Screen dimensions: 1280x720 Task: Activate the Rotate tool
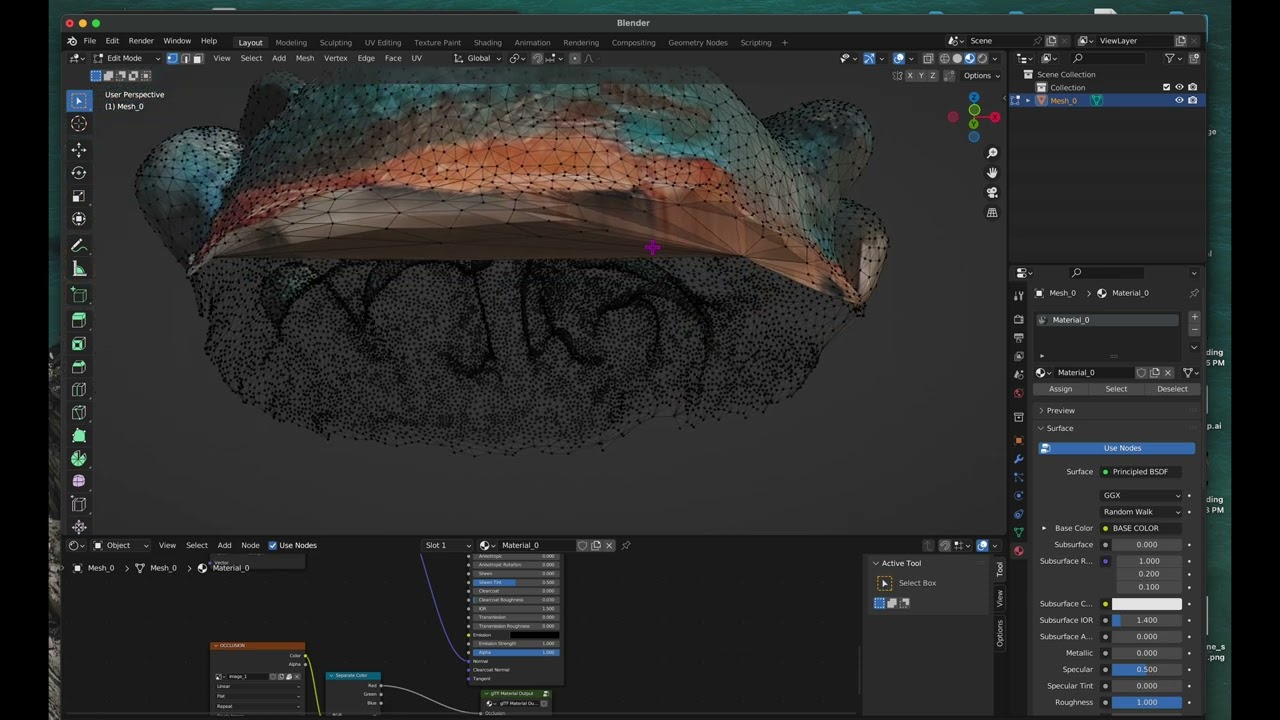coord(79,173)
